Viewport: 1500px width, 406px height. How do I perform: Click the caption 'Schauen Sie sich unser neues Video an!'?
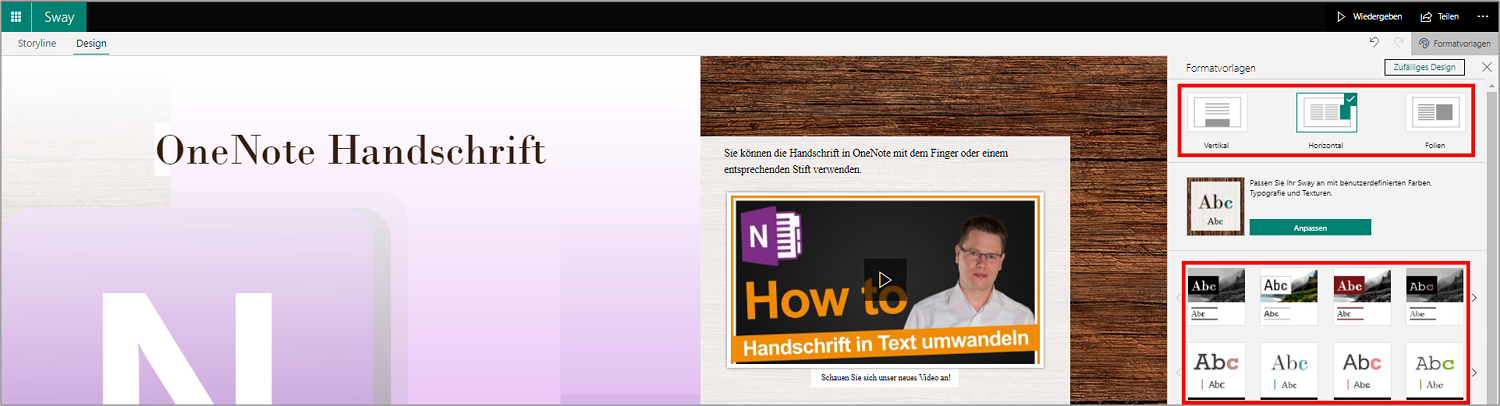884,378
